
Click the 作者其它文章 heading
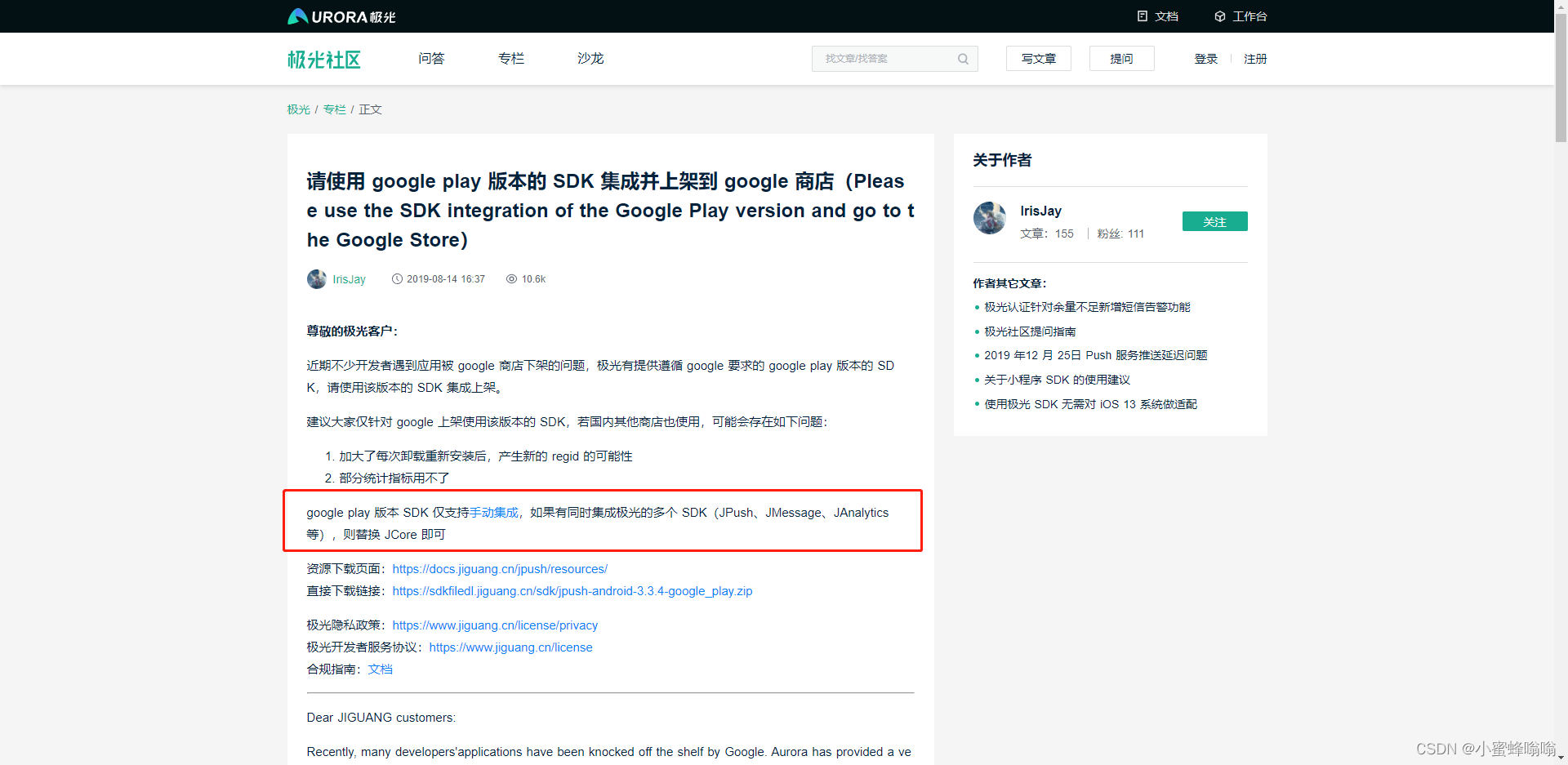click(x=1009, y=283)
